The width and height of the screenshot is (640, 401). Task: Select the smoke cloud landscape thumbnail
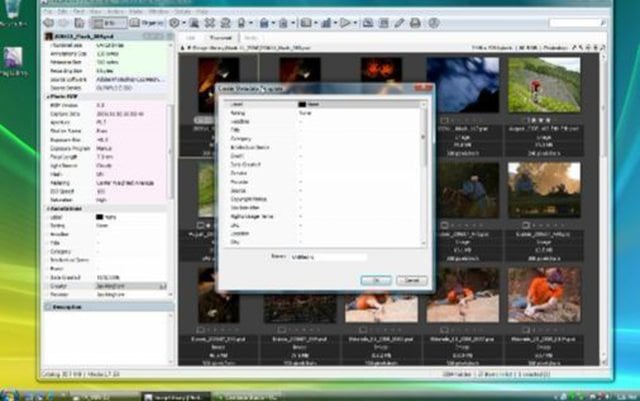pos(544,190)
